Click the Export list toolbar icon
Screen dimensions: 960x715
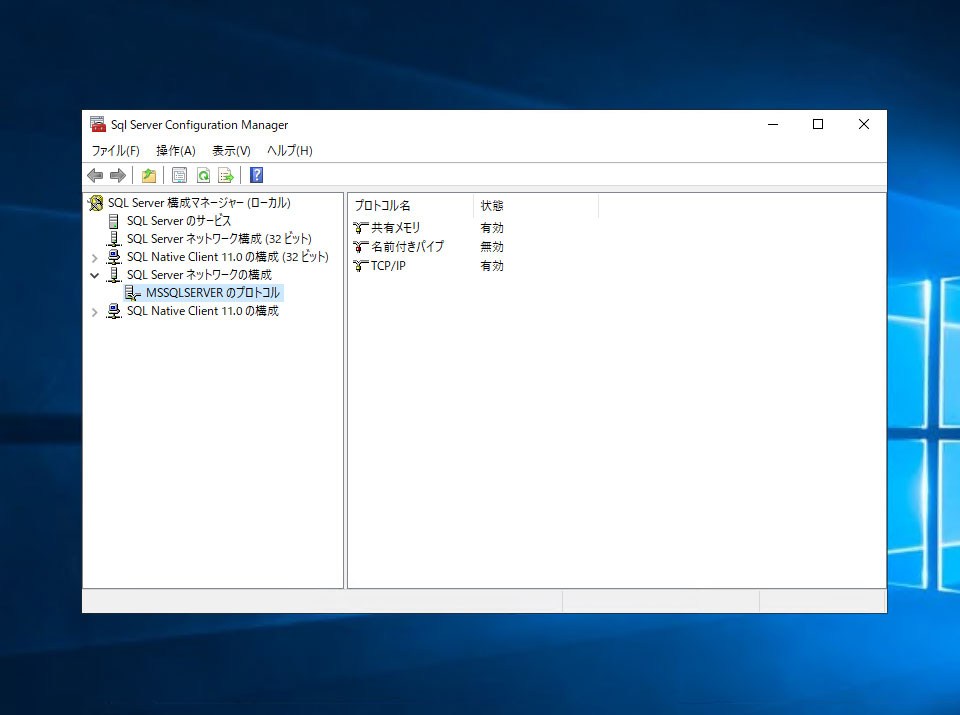click(x=226, y=176)
